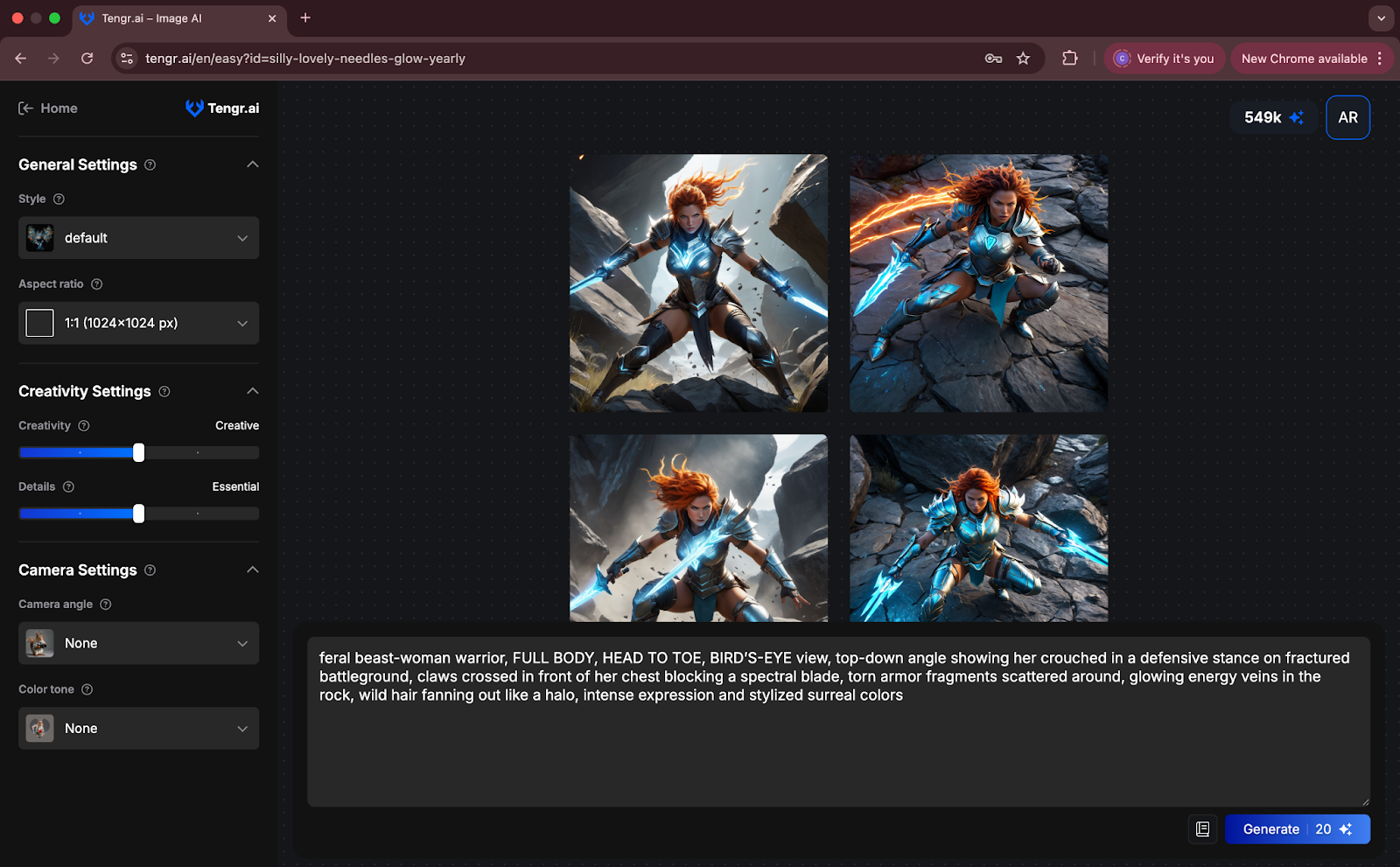Open the Aspect ratio 1:1 dropdown
The image size is (1400, 867).
click(x=138, y=323)
